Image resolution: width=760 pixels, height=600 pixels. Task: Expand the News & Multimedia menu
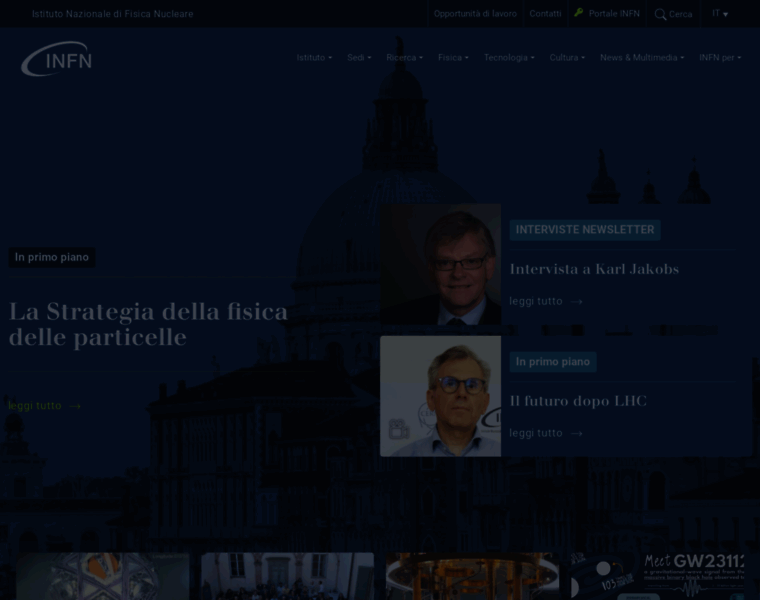[642, 58]
